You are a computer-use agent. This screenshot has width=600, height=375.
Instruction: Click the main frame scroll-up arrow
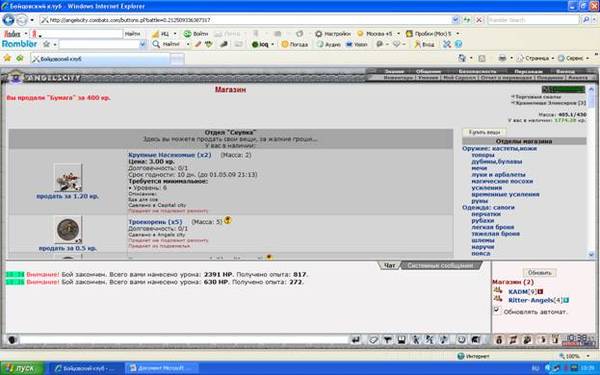(591, 89)
